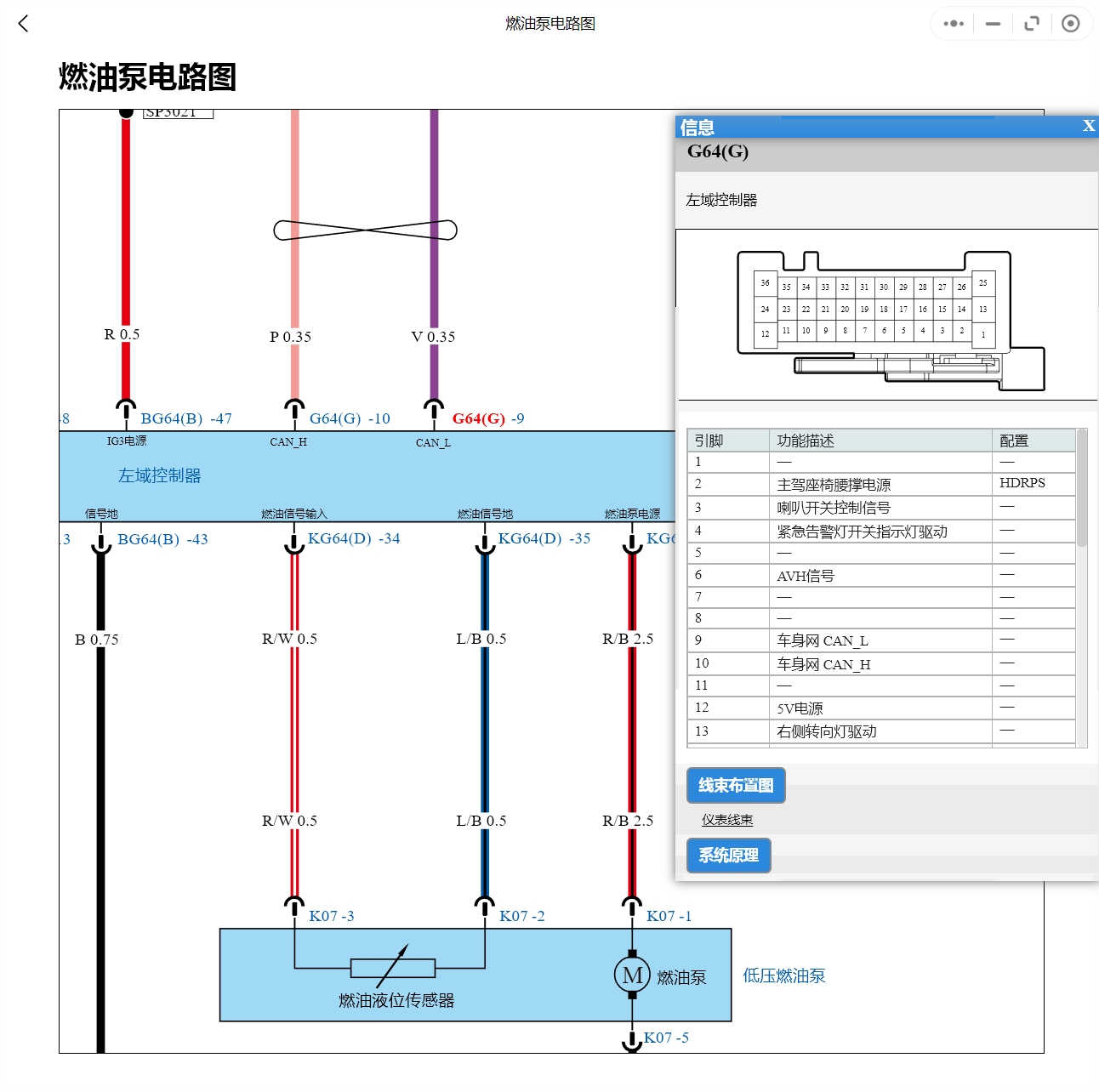Navigate back using the left arrow

23,24
